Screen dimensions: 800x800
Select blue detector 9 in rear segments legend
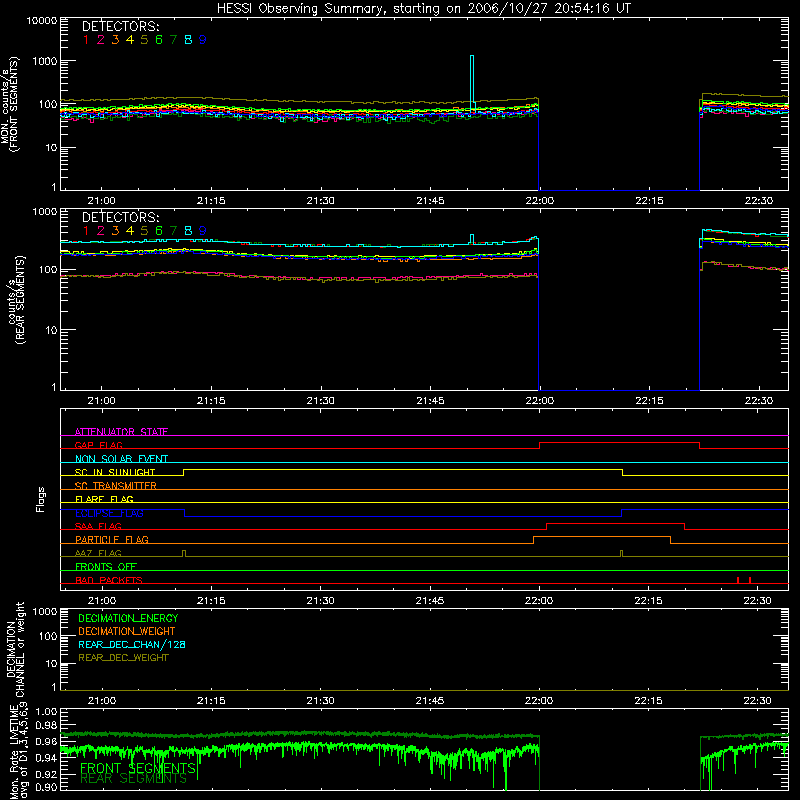(x=203, y=231)
